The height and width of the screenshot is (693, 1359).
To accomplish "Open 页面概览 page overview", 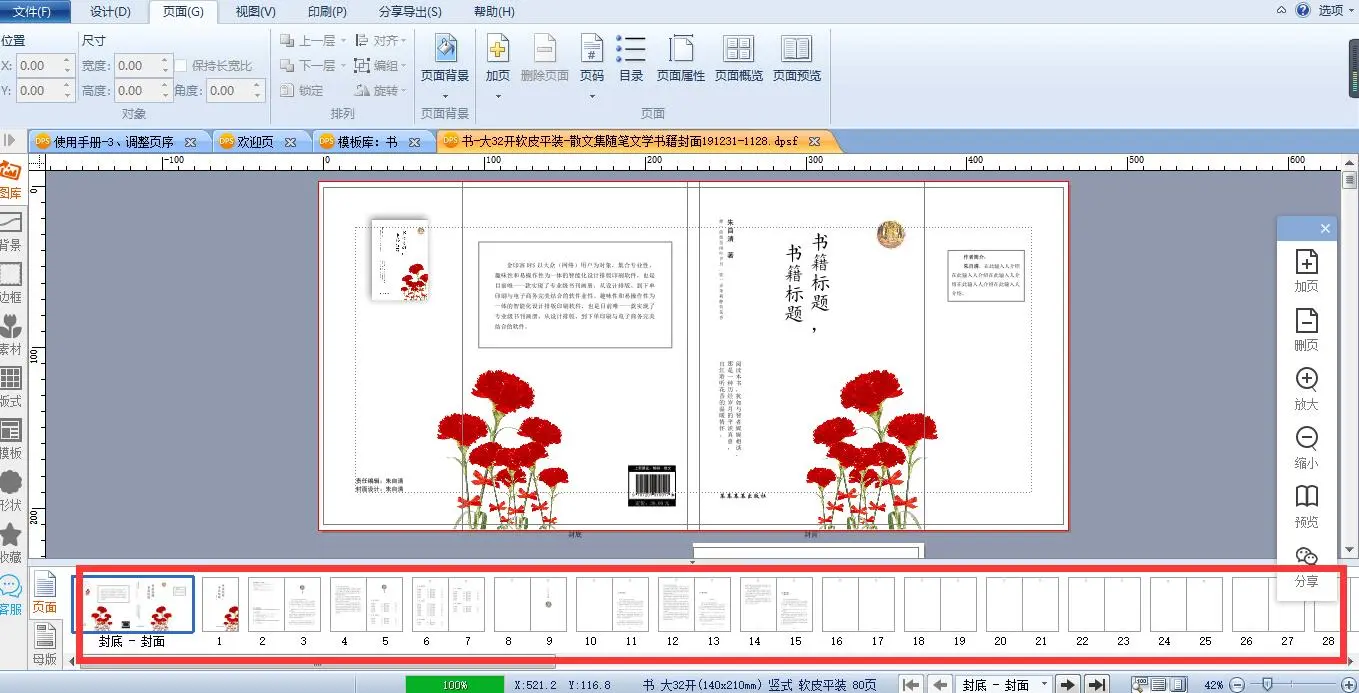I will (x=738, y=58).
